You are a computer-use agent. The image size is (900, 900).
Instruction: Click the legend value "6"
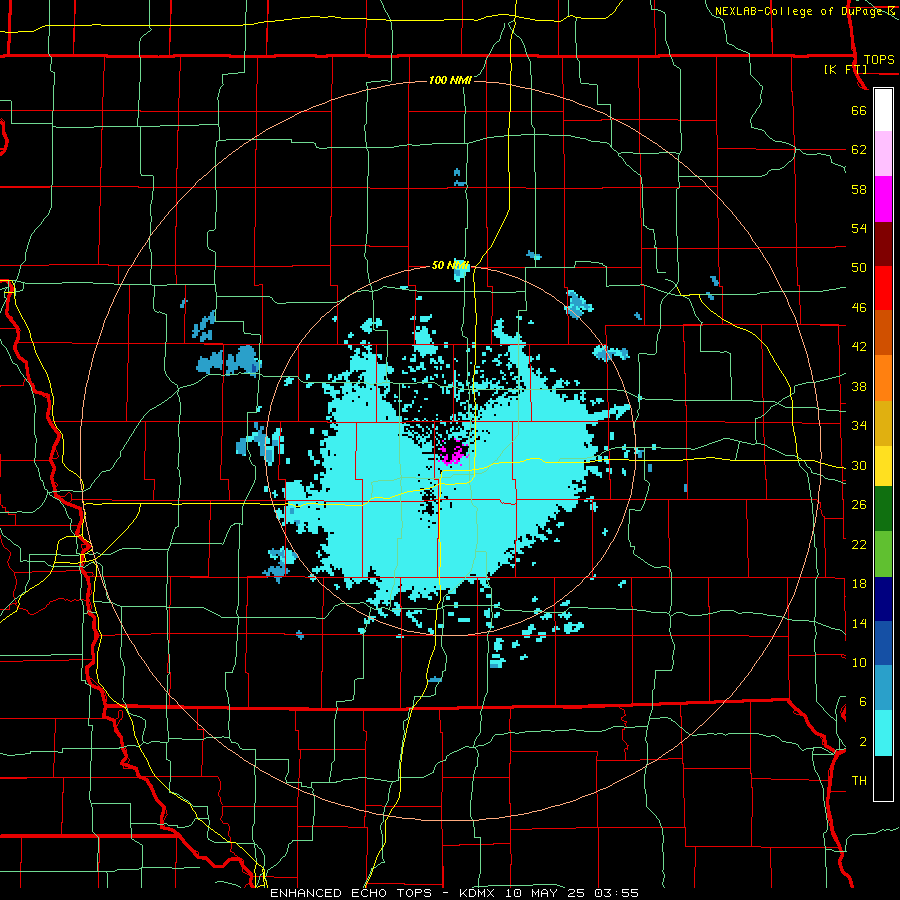tap(863, 702)
